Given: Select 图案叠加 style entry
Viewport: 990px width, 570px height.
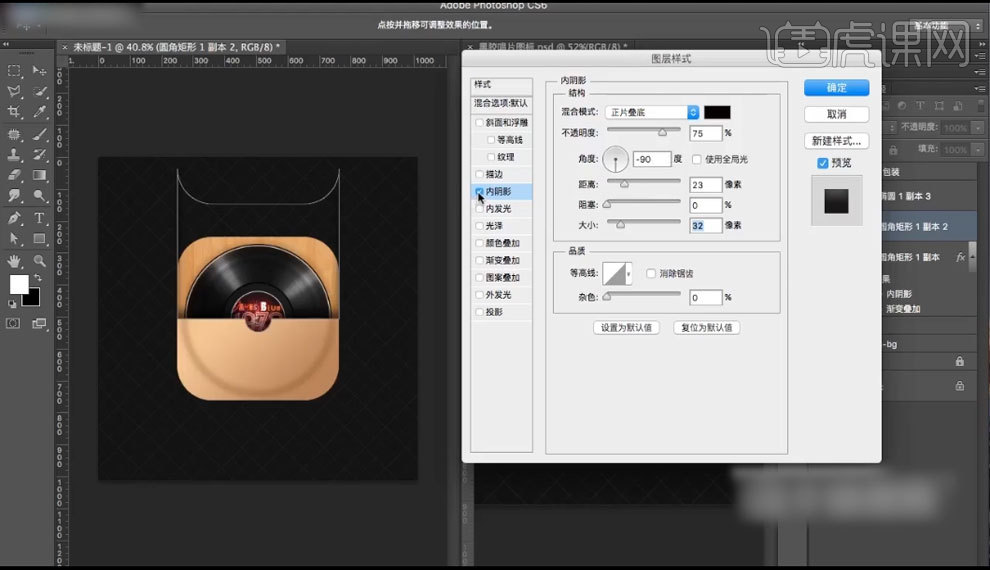Looking at the screenshot, I should tap(503, 277).
